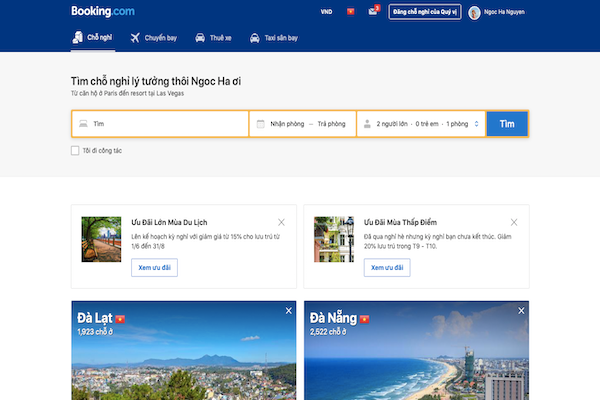This screenshot has height=400, width=600.
Task: Open the Ưu Đãi Mùa Thấp Điểm thumbnail
Action: [334, 239]
